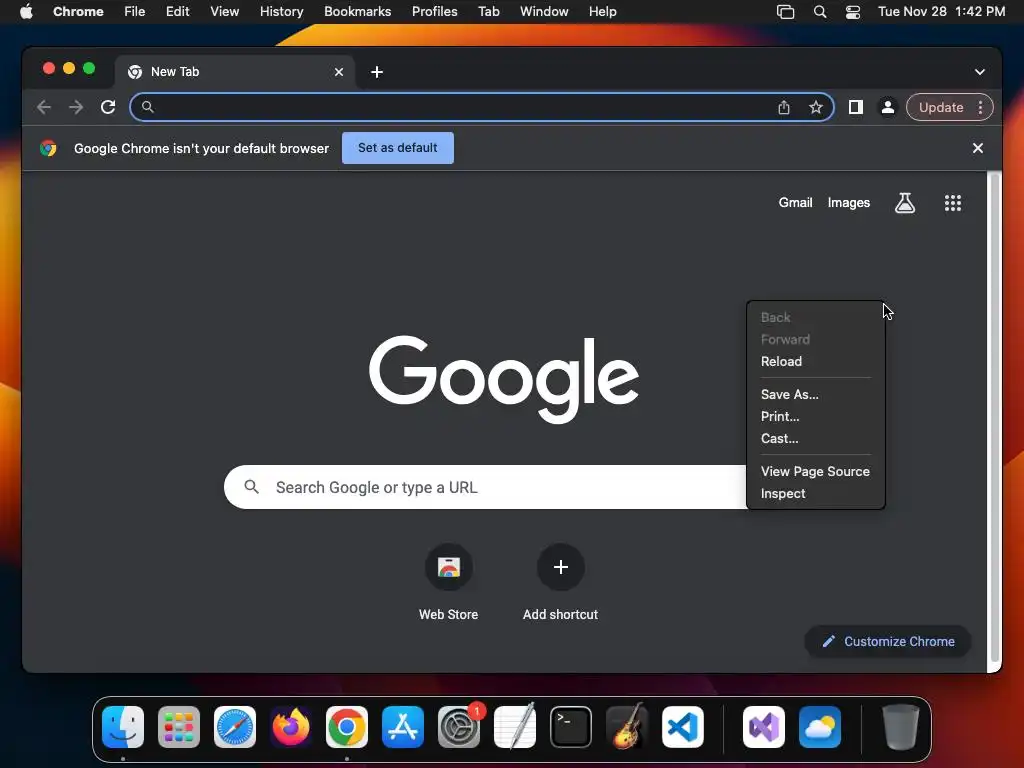Open the File menu
1024x768 pixels.
pyautogui.click(x=135, y=12)
